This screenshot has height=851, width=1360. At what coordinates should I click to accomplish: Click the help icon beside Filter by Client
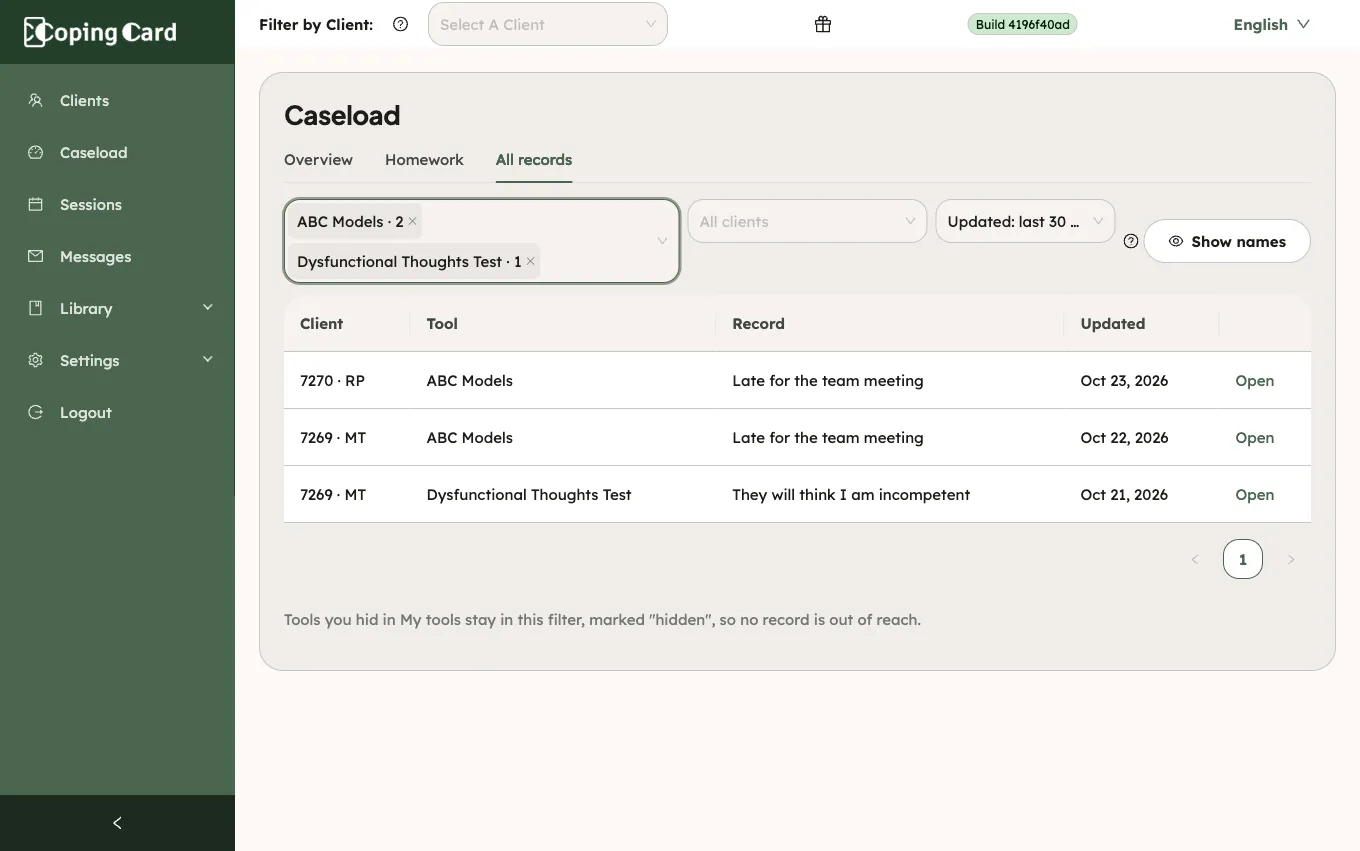[x=401, y=24]
